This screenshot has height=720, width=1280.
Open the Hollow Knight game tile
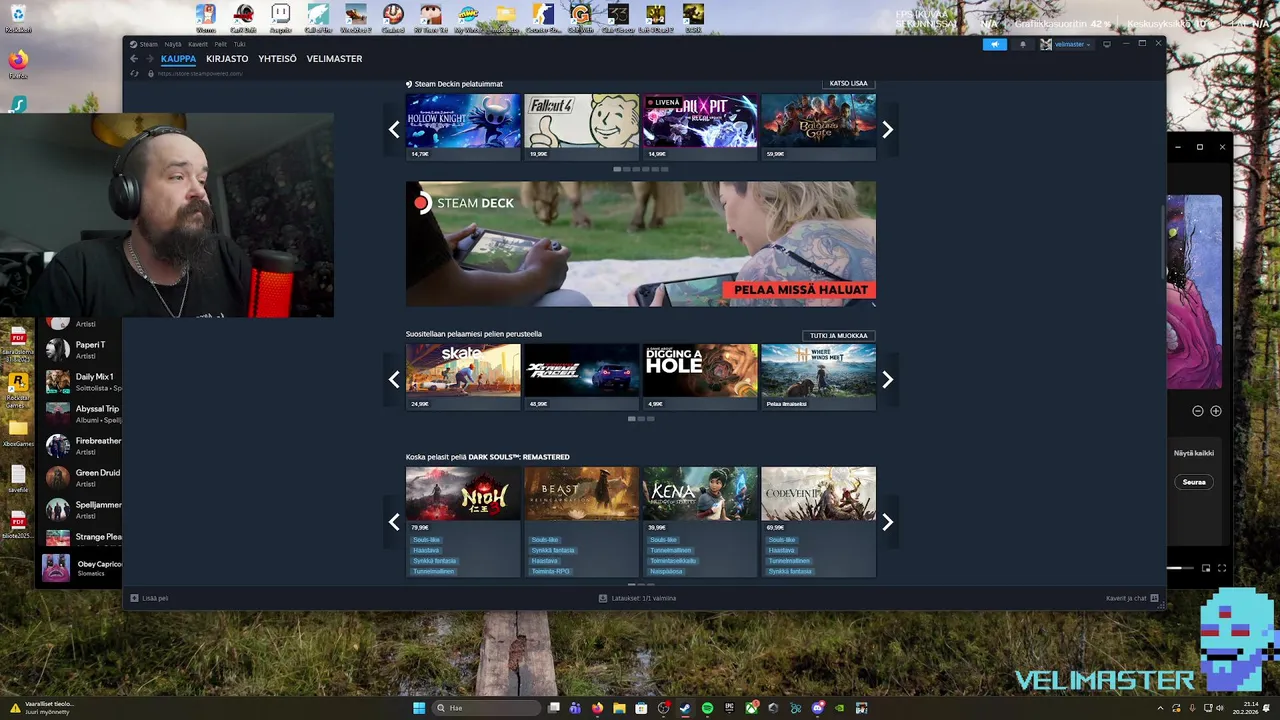(x=463, y=127)
